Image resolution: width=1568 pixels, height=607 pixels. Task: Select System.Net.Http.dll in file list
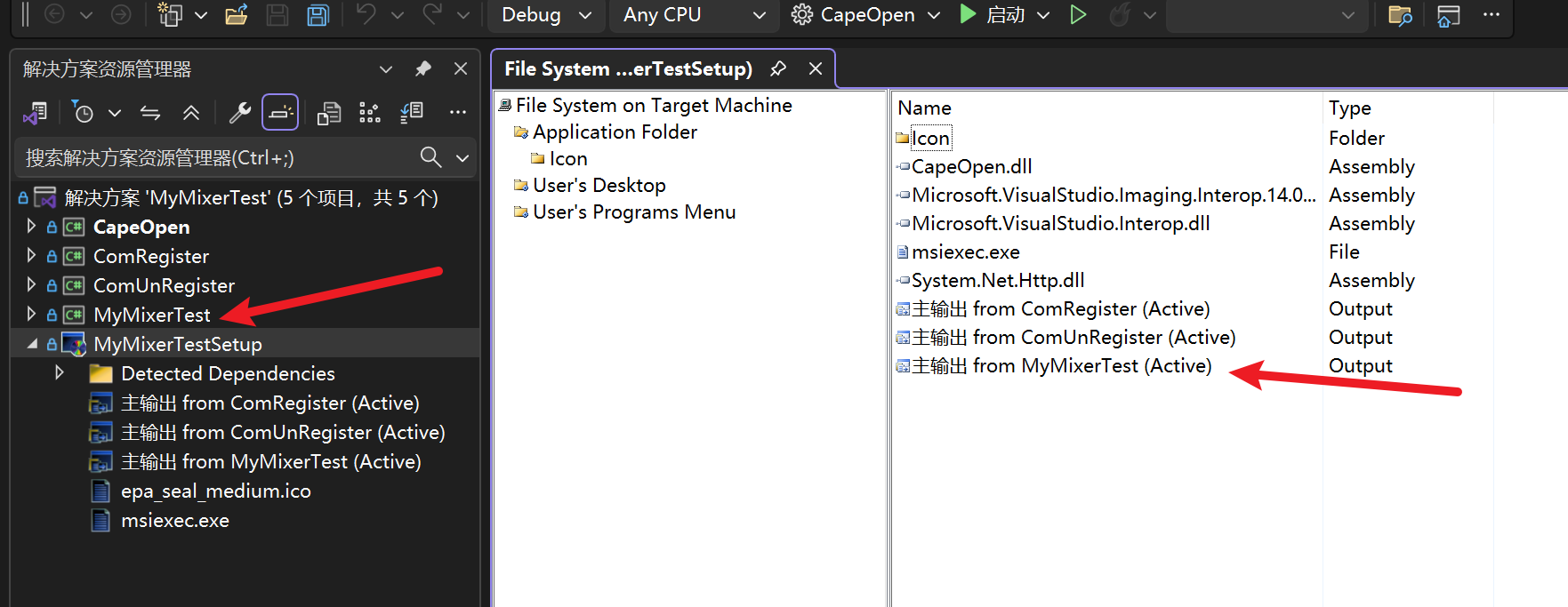998,280
